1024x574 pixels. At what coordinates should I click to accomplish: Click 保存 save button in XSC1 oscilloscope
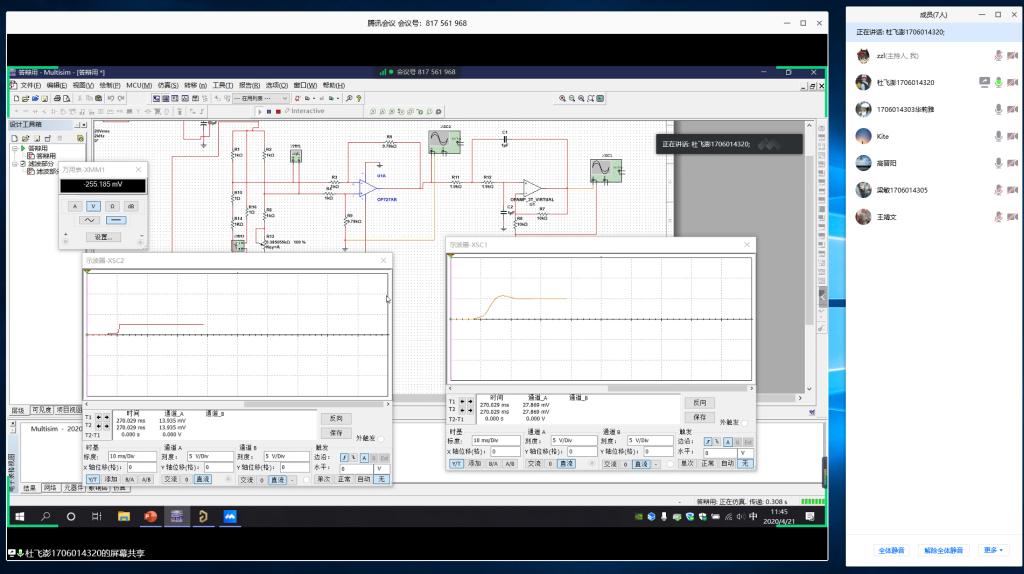699,417
